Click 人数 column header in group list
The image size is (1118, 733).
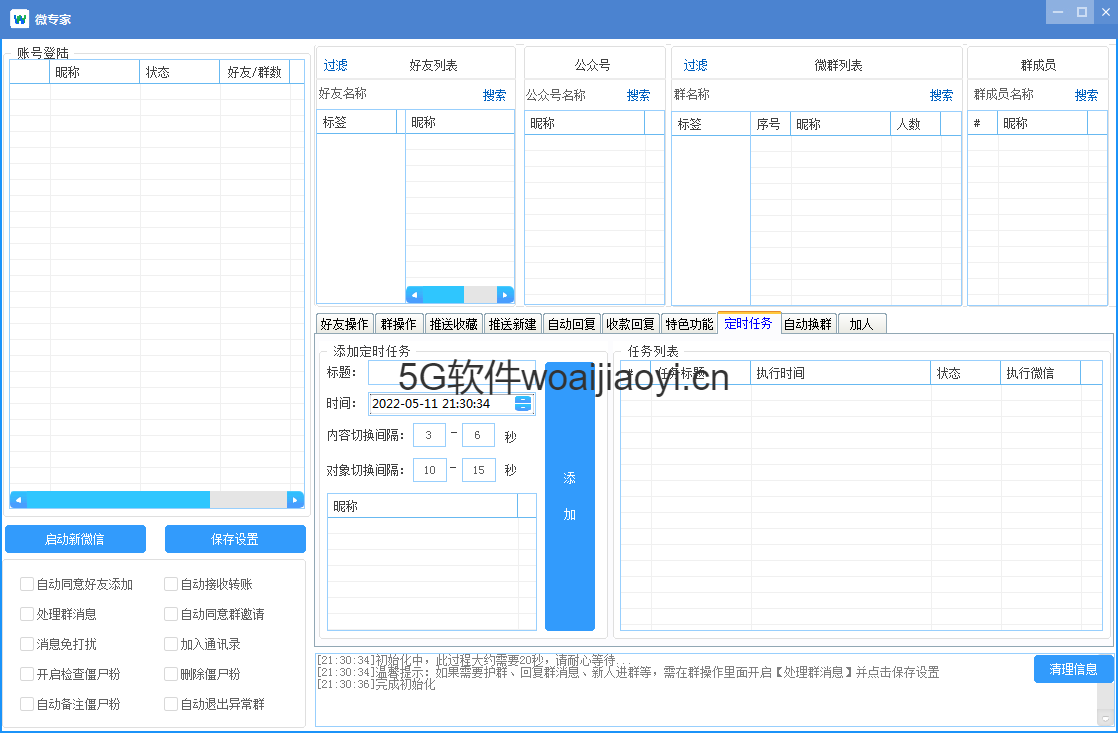[916, 124]
